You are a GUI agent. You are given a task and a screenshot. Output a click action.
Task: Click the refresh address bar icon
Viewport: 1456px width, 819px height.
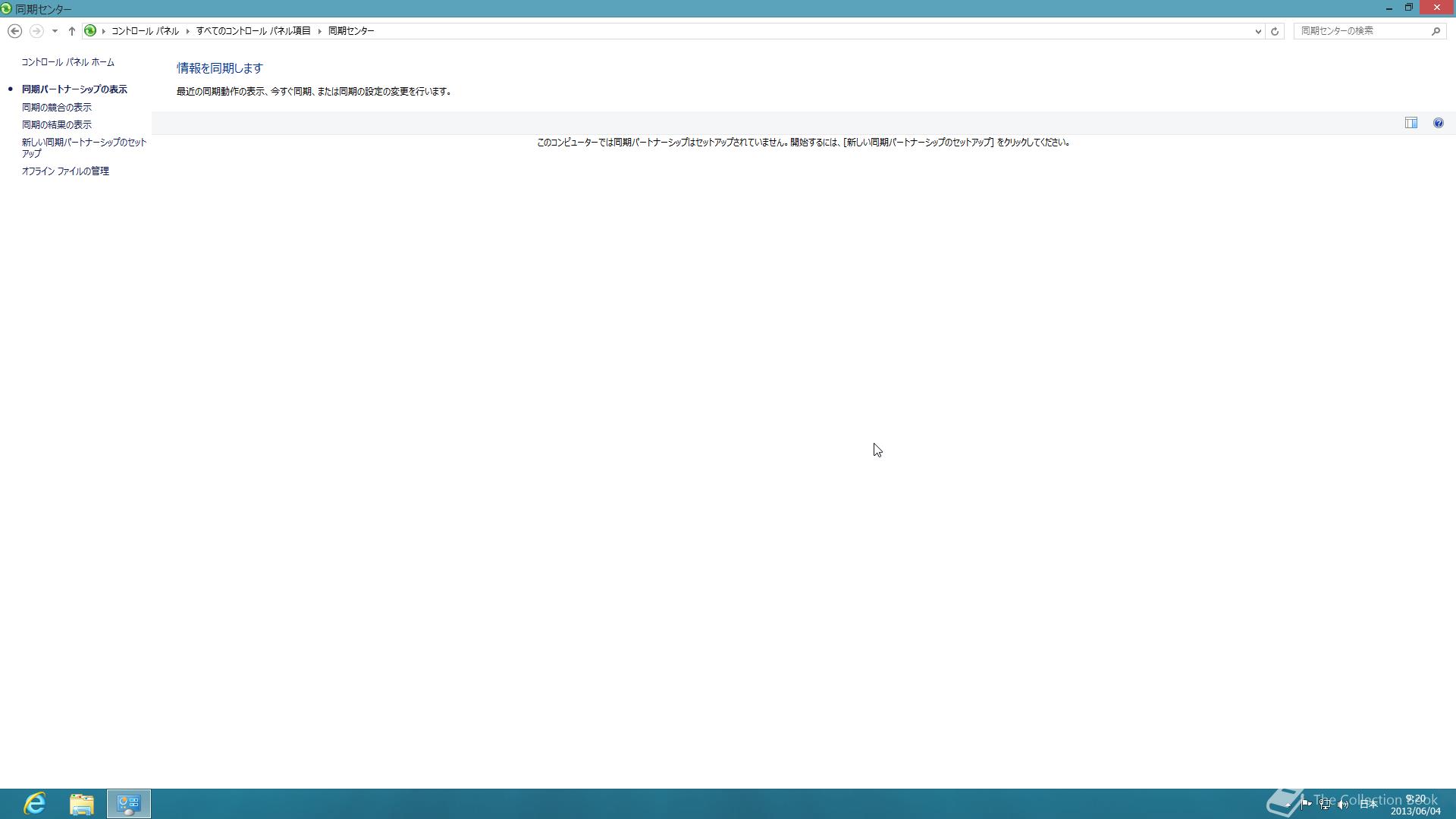point(1275,31)
